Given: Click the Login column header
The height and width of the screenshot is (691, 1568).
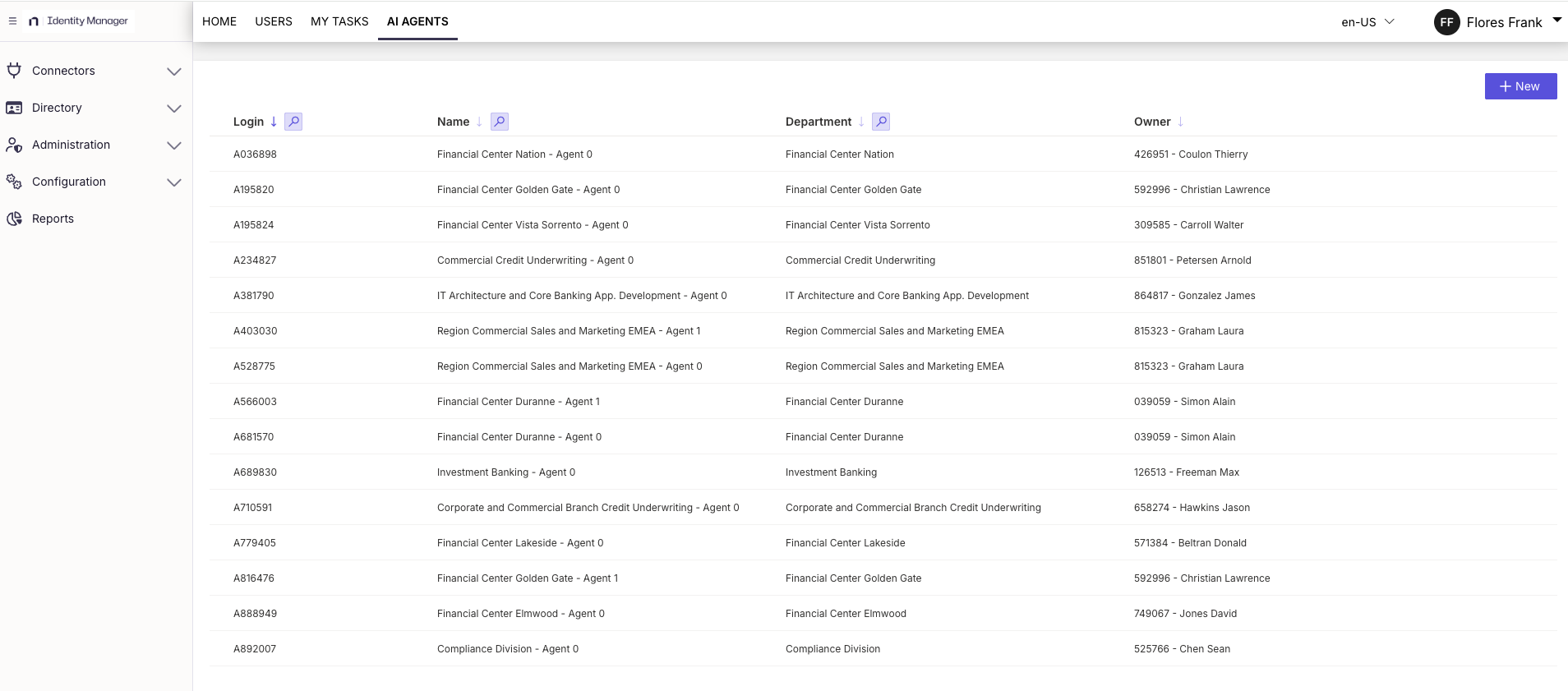Looking at the screenshot, I should pyautogui.click(x=248, y=122).
